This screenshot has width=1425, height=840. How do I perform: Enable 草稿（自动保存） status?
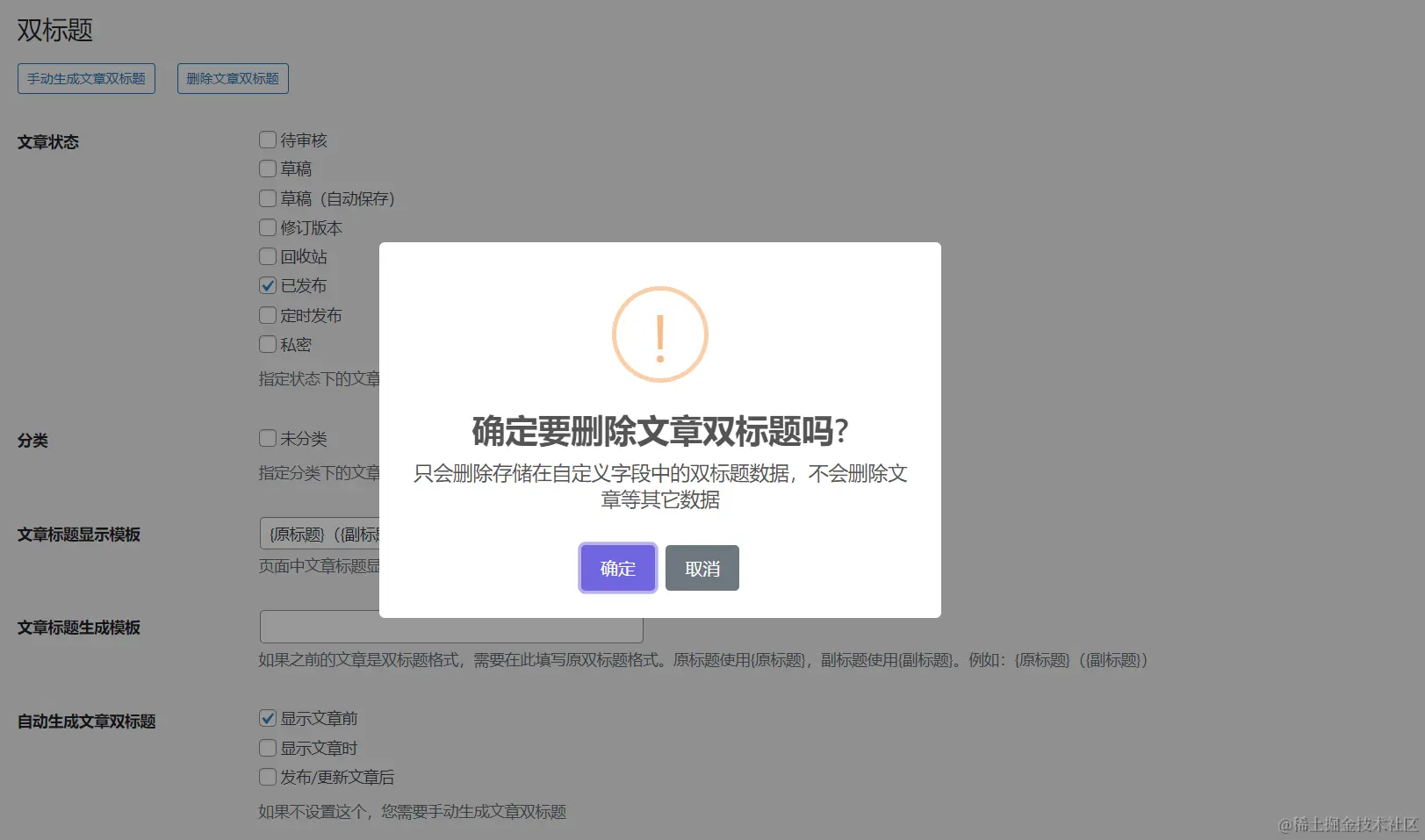click(x=267, y=198)
